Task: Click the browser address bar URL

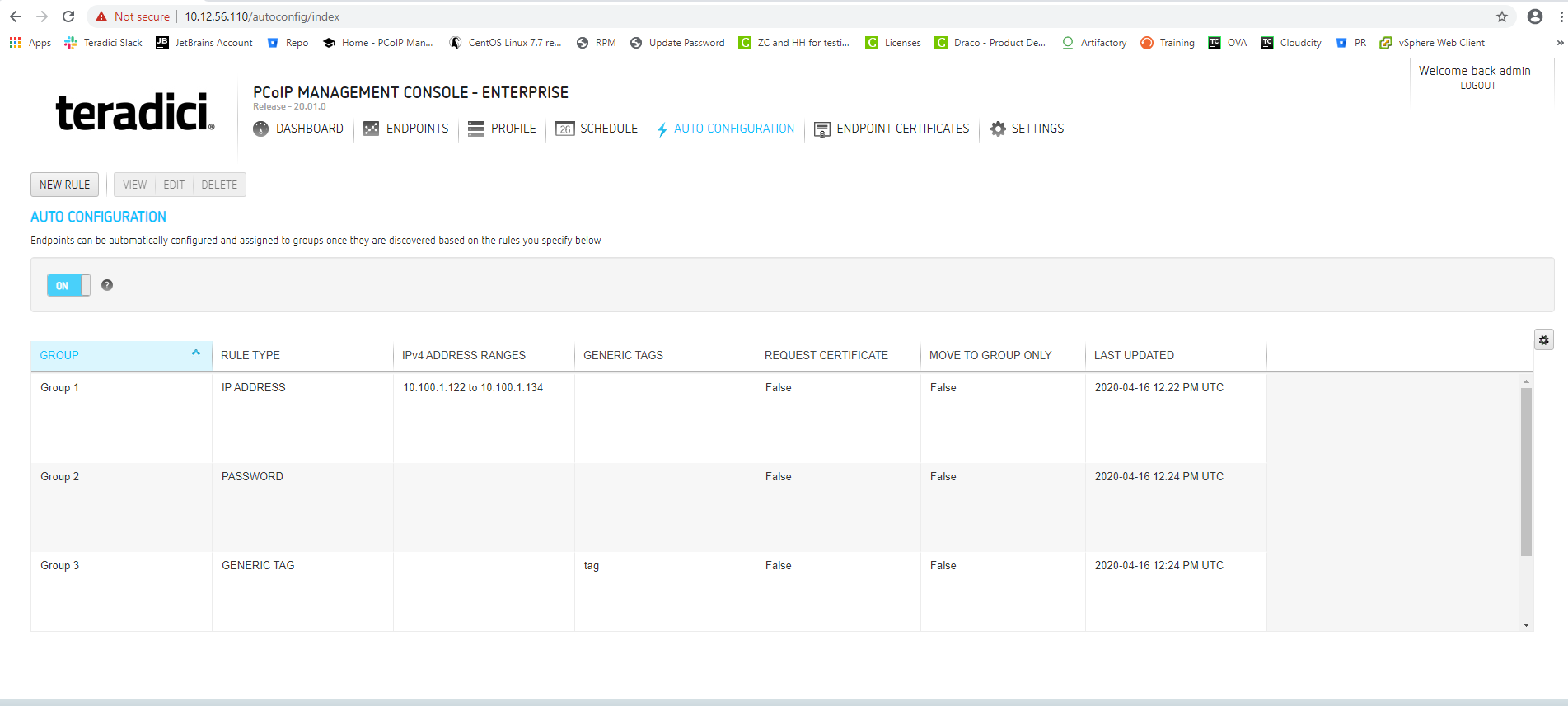Action: coord(262,16)
